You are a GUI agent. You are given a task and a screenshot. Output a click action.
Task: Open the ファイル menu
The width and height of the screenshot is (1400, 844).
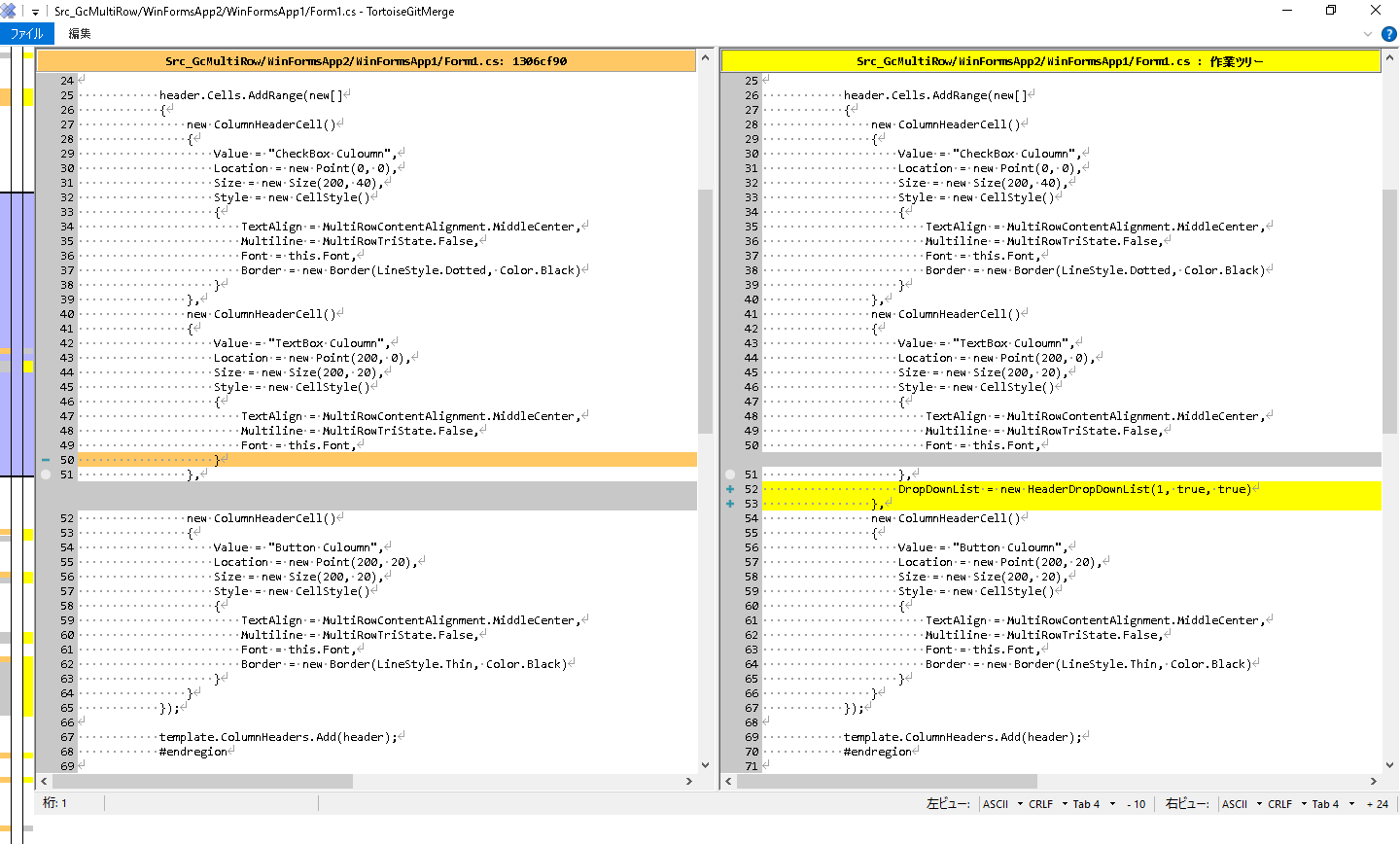26,34
